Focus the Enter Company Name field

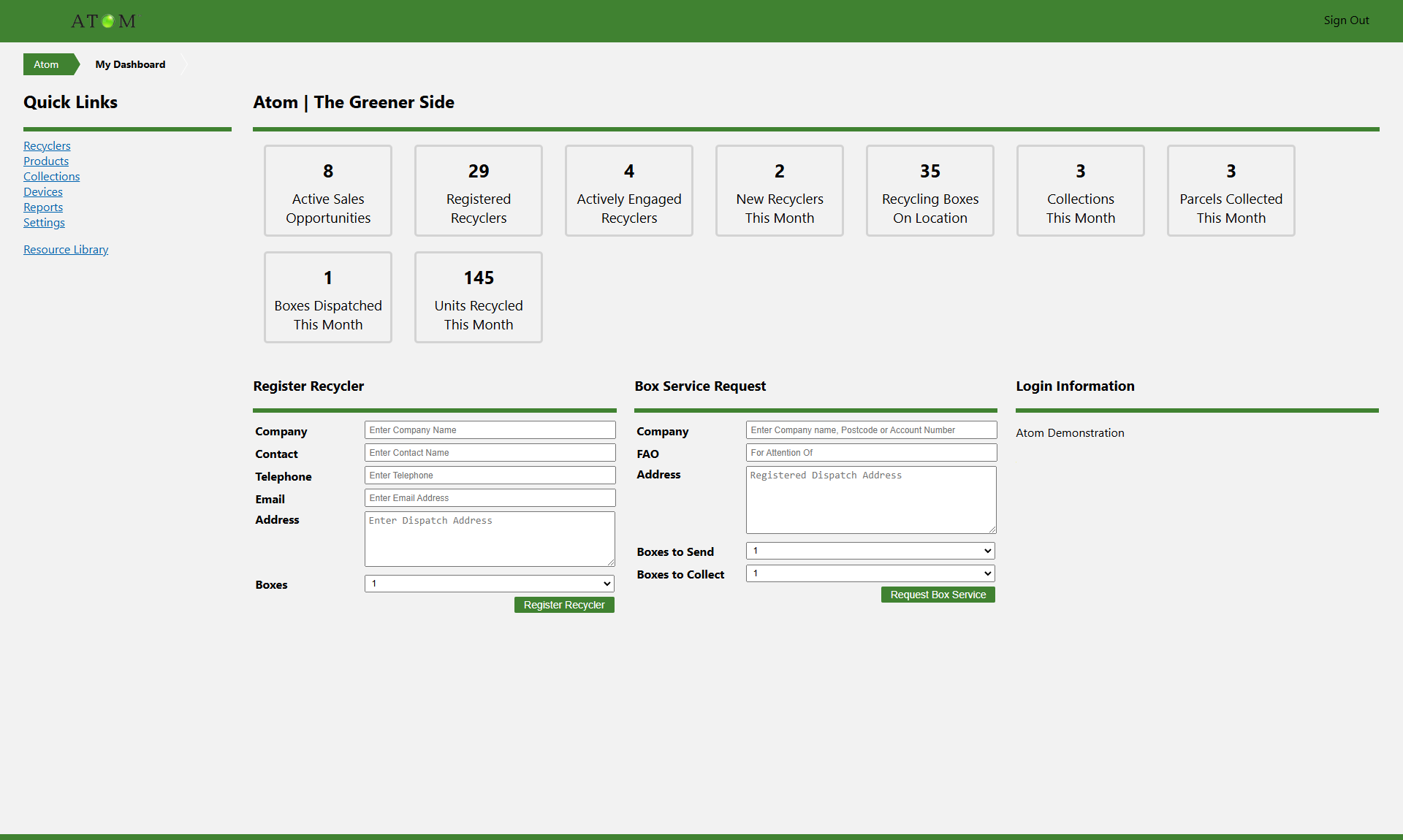coord(490,430)
